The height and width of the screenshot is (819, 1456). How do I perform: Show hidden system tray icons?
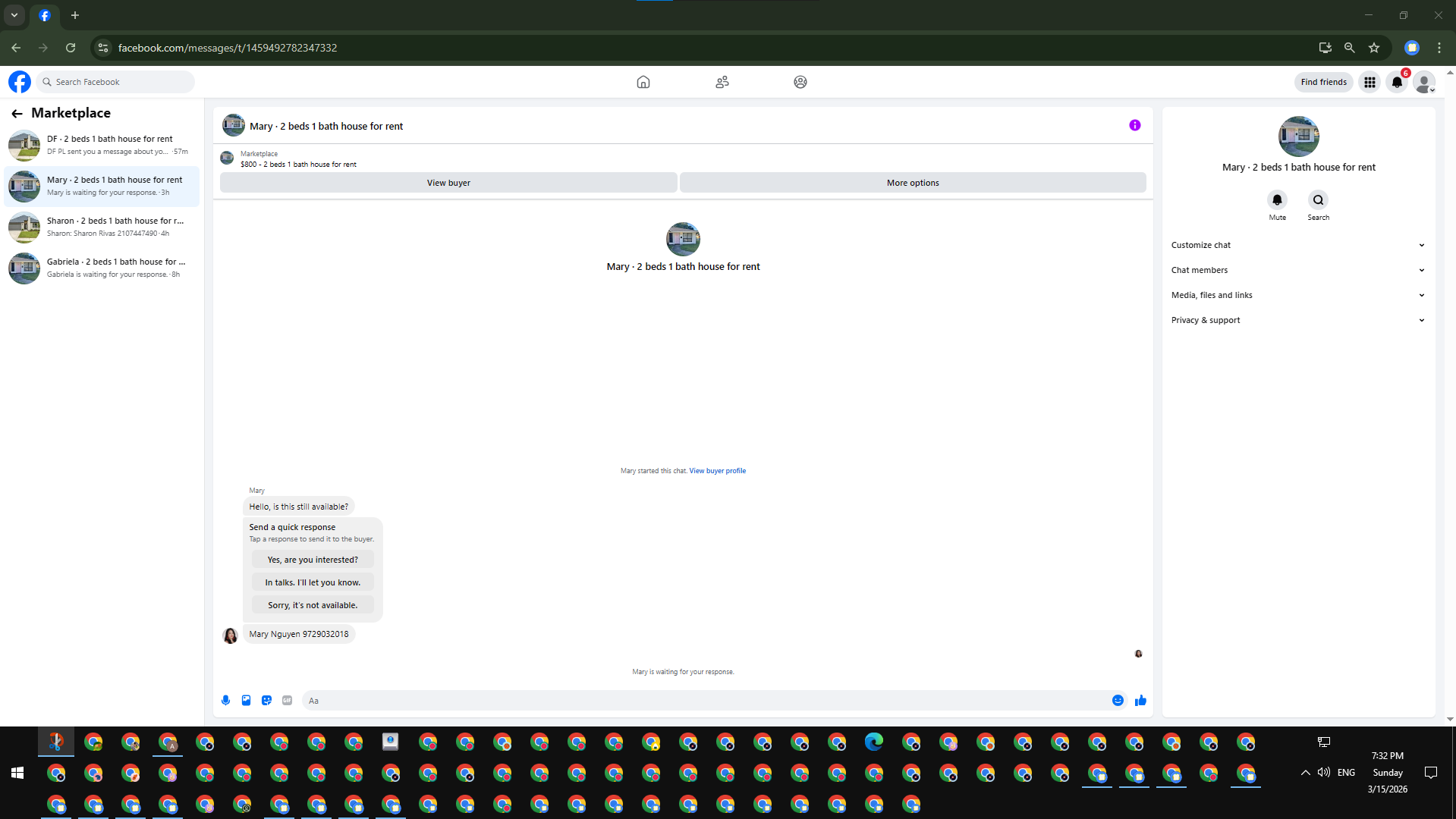click(1306, 773)
